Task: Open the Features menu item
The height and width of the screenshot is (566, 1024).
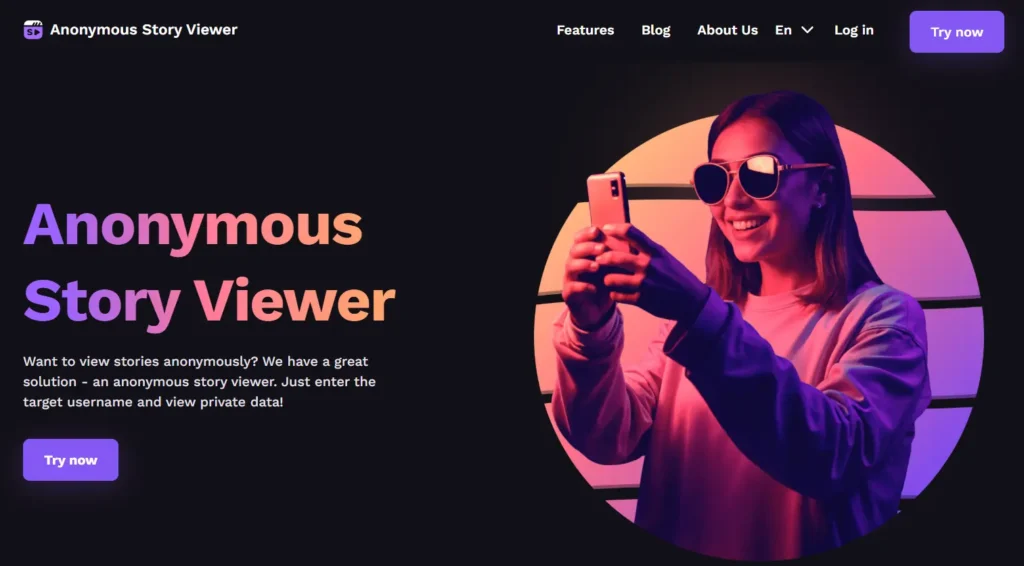Action: (585, 30)
